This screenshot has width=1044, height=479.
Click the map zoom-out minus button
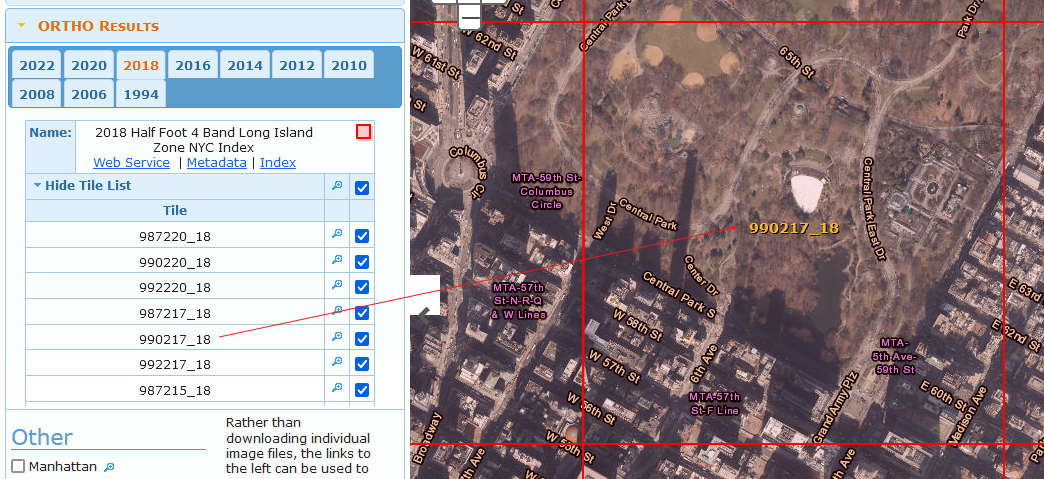coord(469,15)
